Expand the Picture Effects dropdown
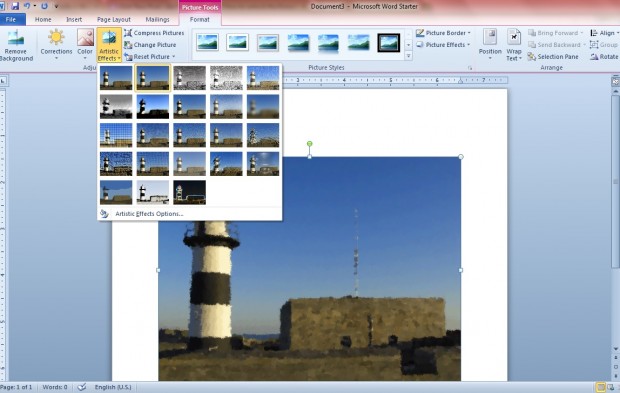Viewport: 620px width, 393px height. (443, 45)
